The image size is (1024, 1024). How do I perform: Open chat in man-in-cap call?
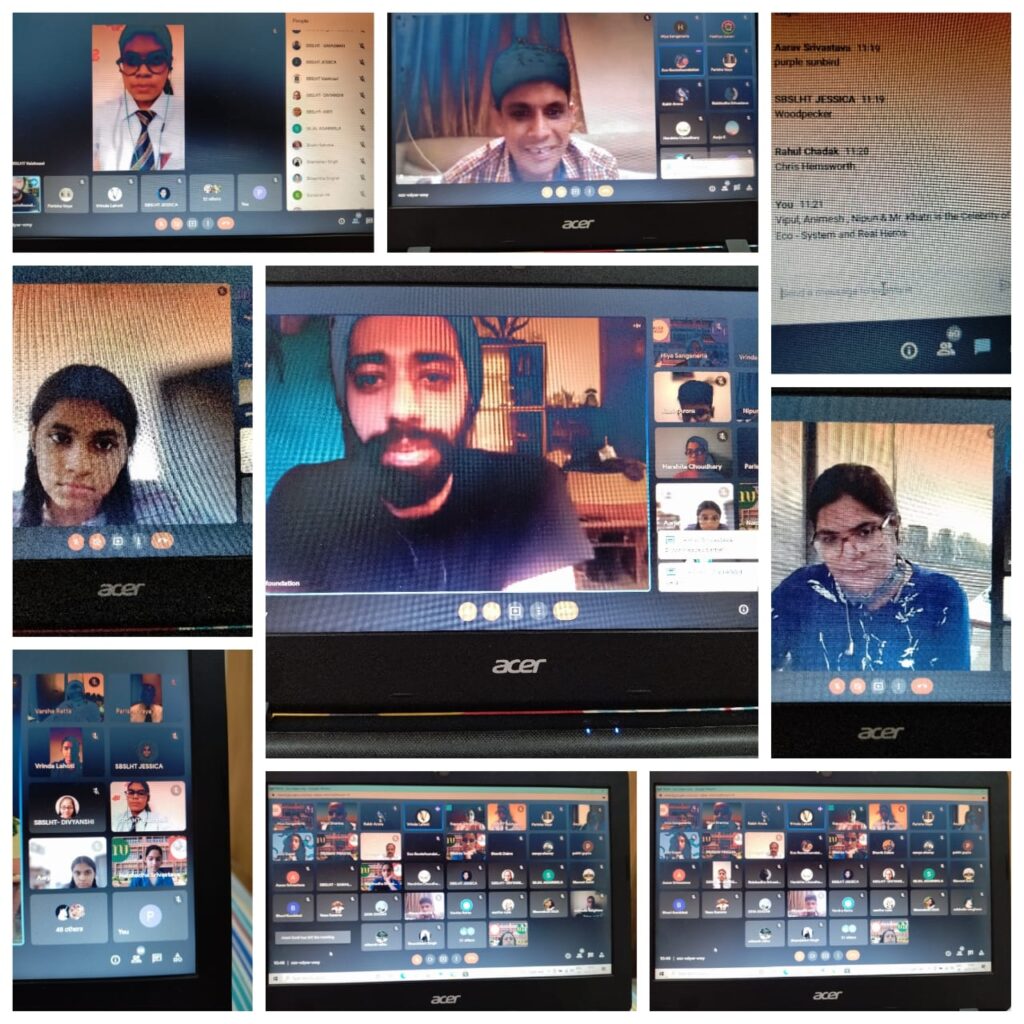pyautogui.click(x=737, y=187)
